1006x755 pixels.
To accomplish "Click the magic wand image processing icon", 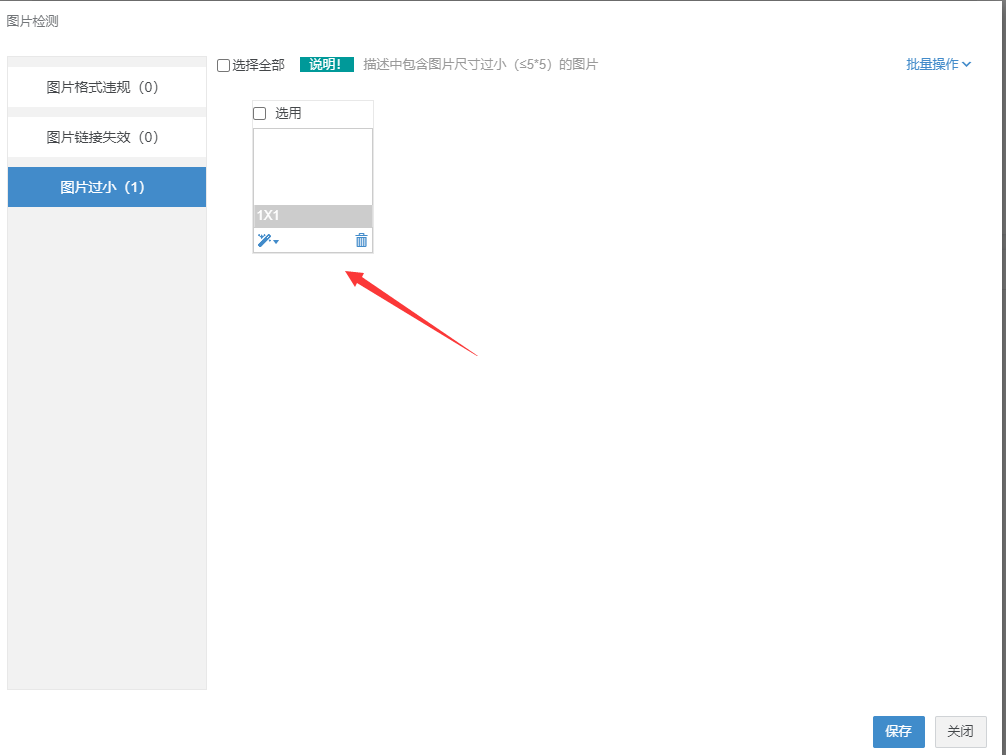I will click(x=264, y=240).
